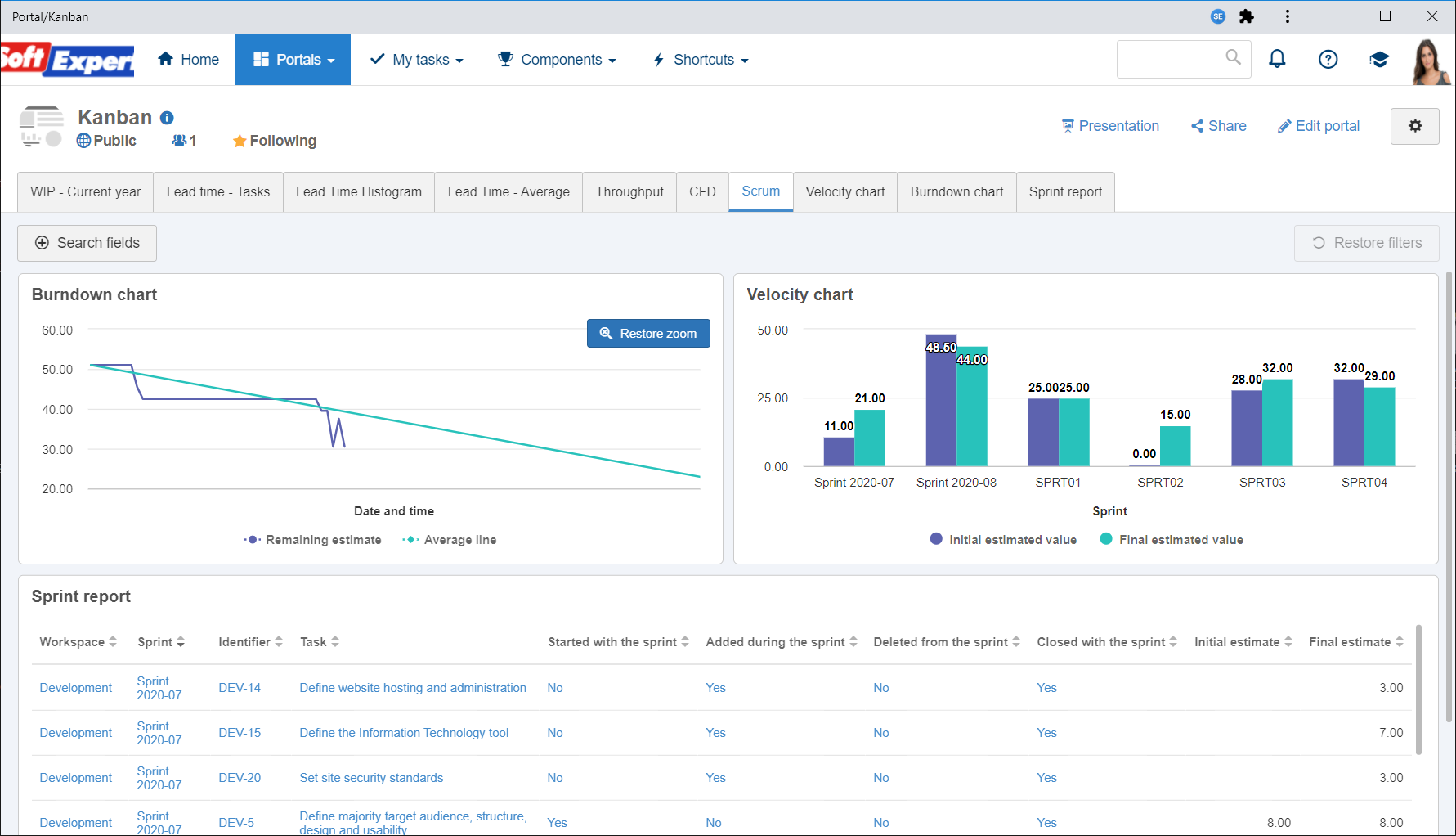Open identifier DEV-5 link
This screenshot has width=1456, height=836.
tap(236, 823)
